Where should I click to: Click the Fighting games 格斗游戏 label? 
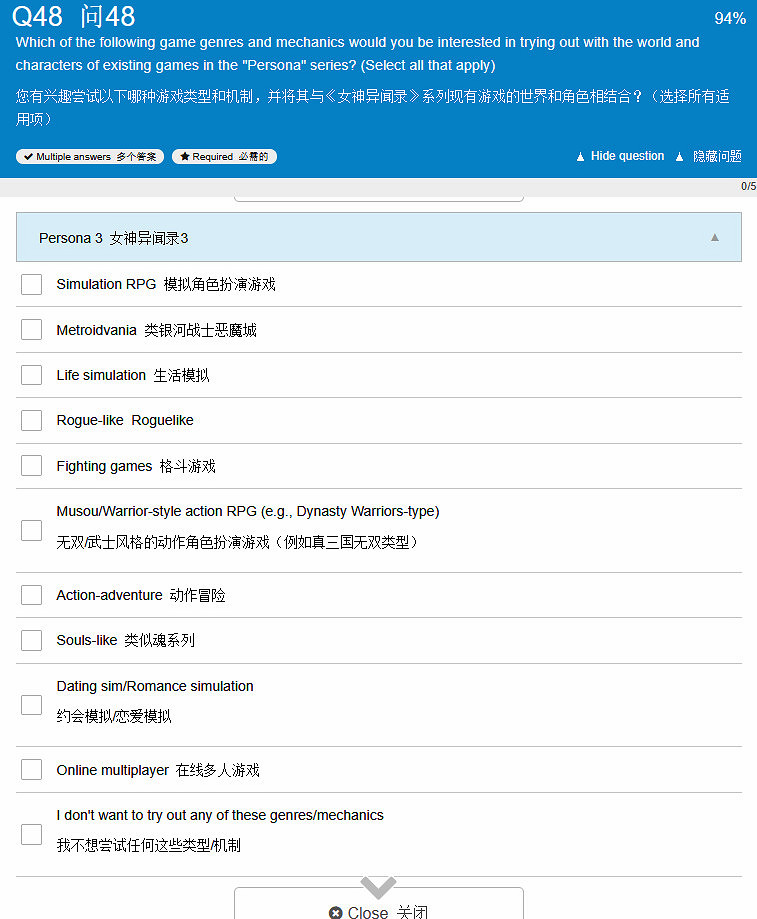136,466
